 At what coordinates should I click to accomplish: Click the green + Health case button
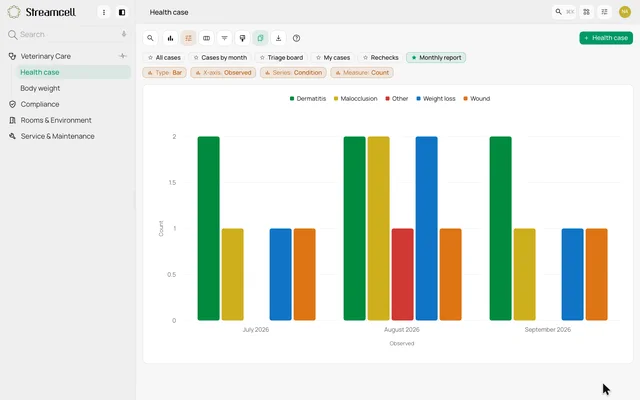coord(606,38)
